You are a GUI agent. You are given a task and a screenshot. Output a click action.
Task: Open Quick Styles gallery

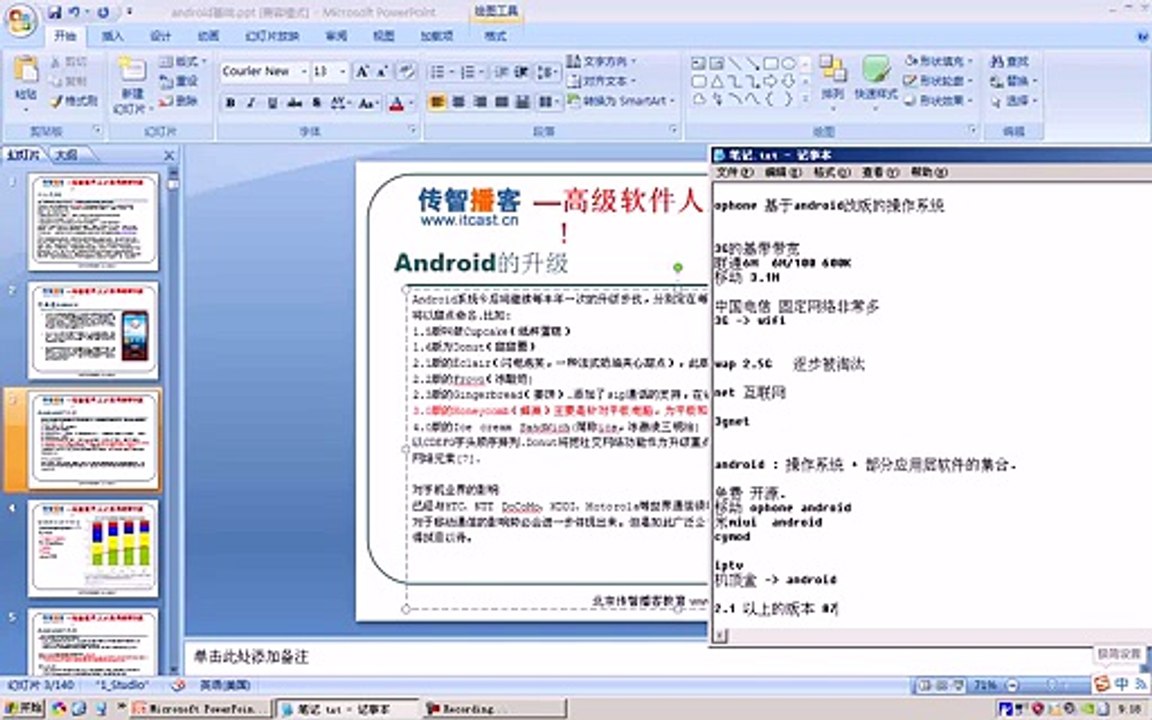click(x=876, y=82)
